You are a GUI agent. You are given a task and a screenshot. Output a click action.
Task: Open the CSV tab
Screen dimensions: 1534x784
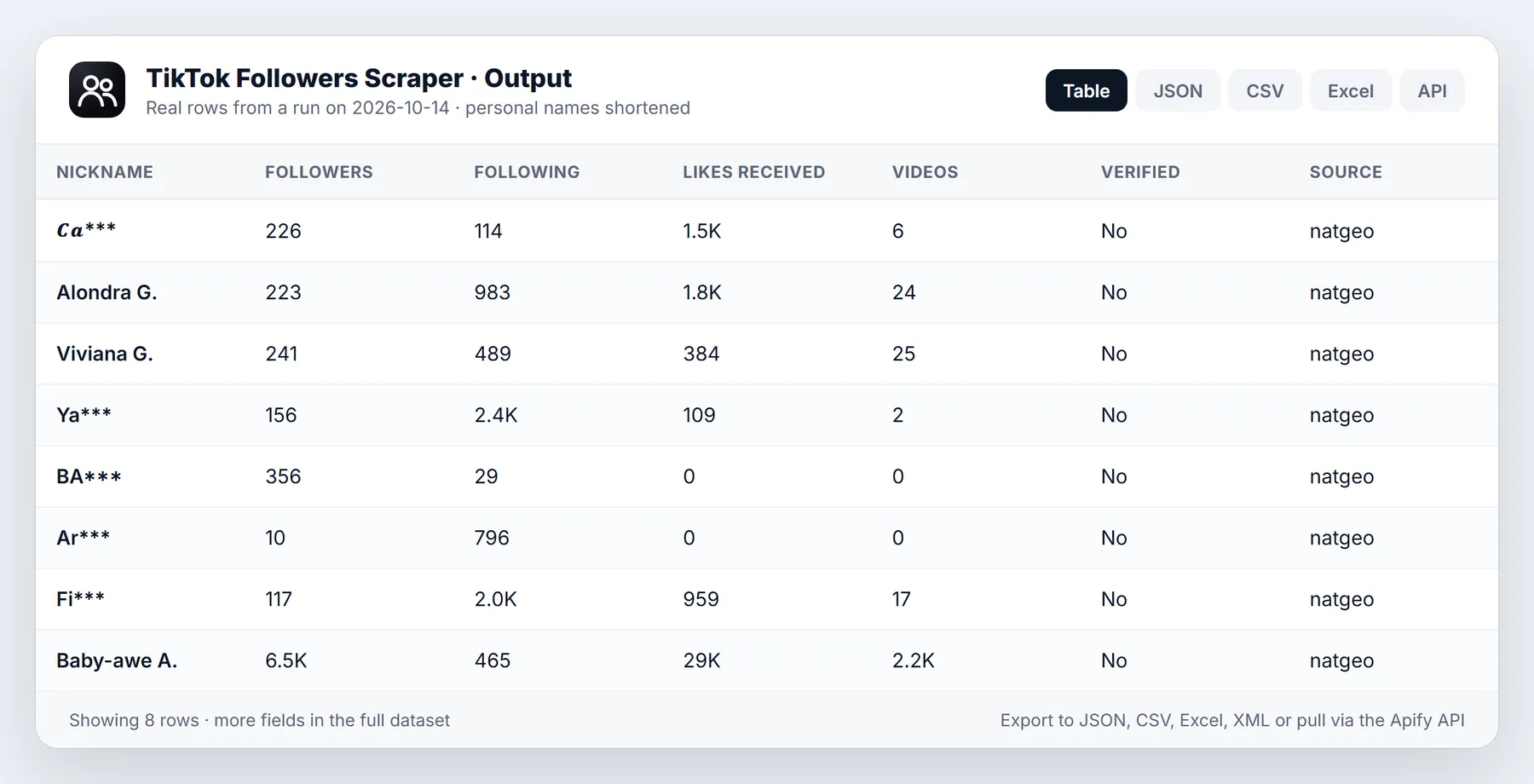tap(1265, 90)
